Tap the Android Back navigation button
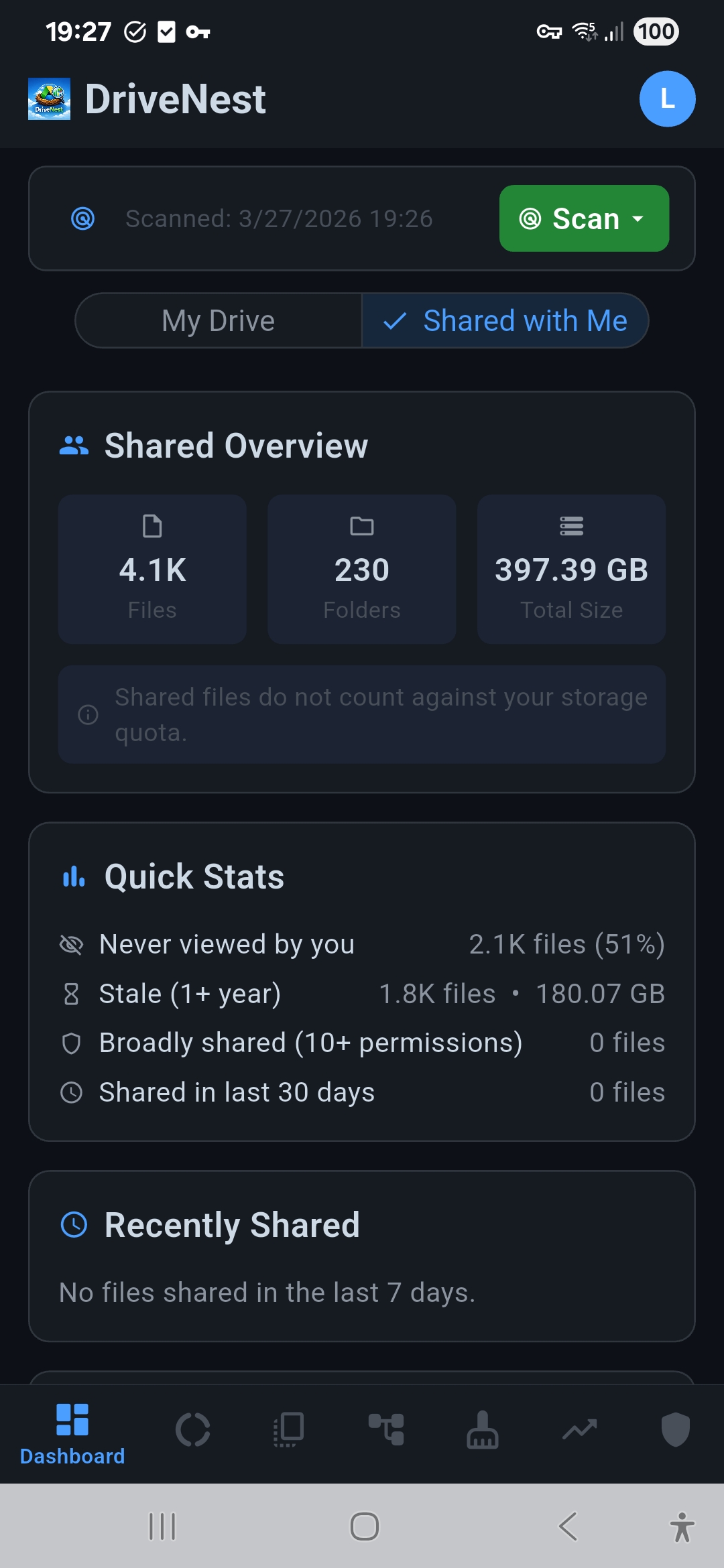This screenshot has width=724, height=1568. click(x=568, y=1527)
